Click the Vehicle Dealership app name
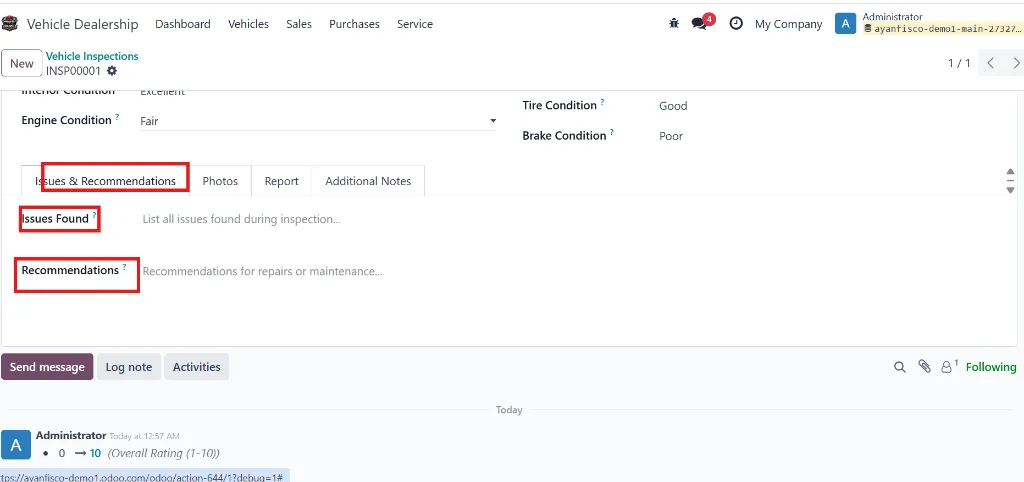Image resolution: width=1024 pixels, height=482 pixels. coord(82,24)
